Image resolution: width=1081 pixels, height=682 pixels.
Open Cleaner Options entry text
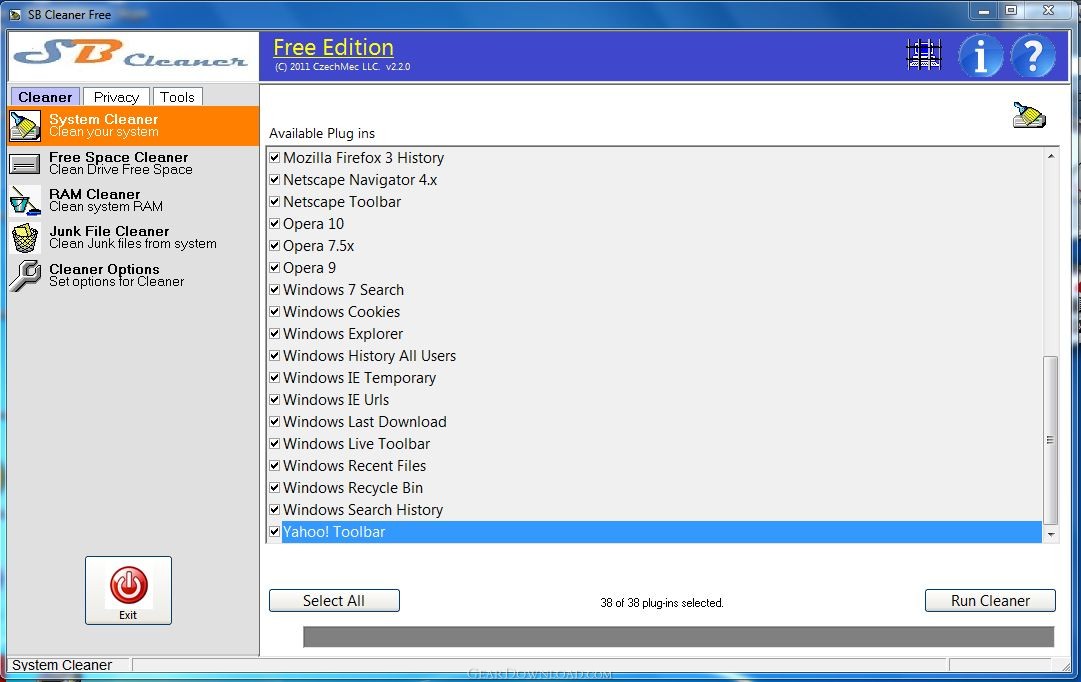click(117, 276)
